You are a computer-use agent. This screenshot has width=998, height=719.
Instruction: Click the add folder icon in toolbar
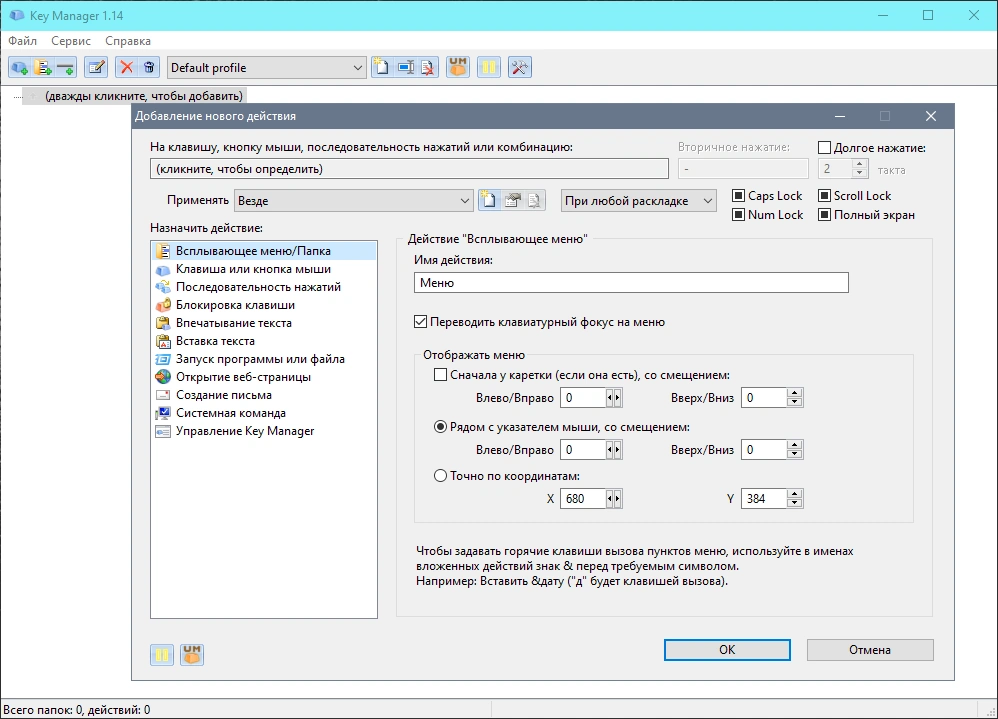43,67
